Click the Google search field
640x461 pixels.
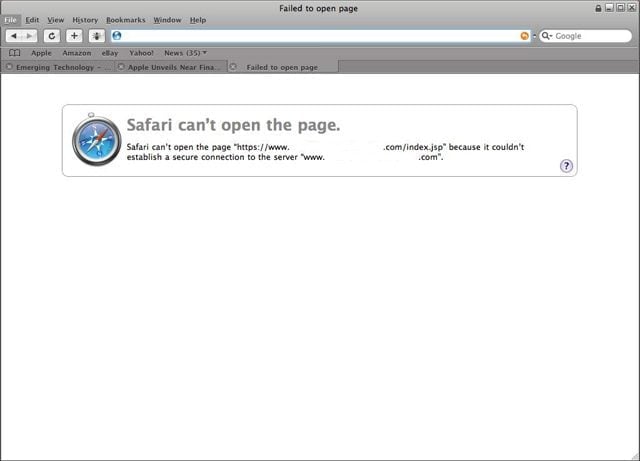[586, 36]
